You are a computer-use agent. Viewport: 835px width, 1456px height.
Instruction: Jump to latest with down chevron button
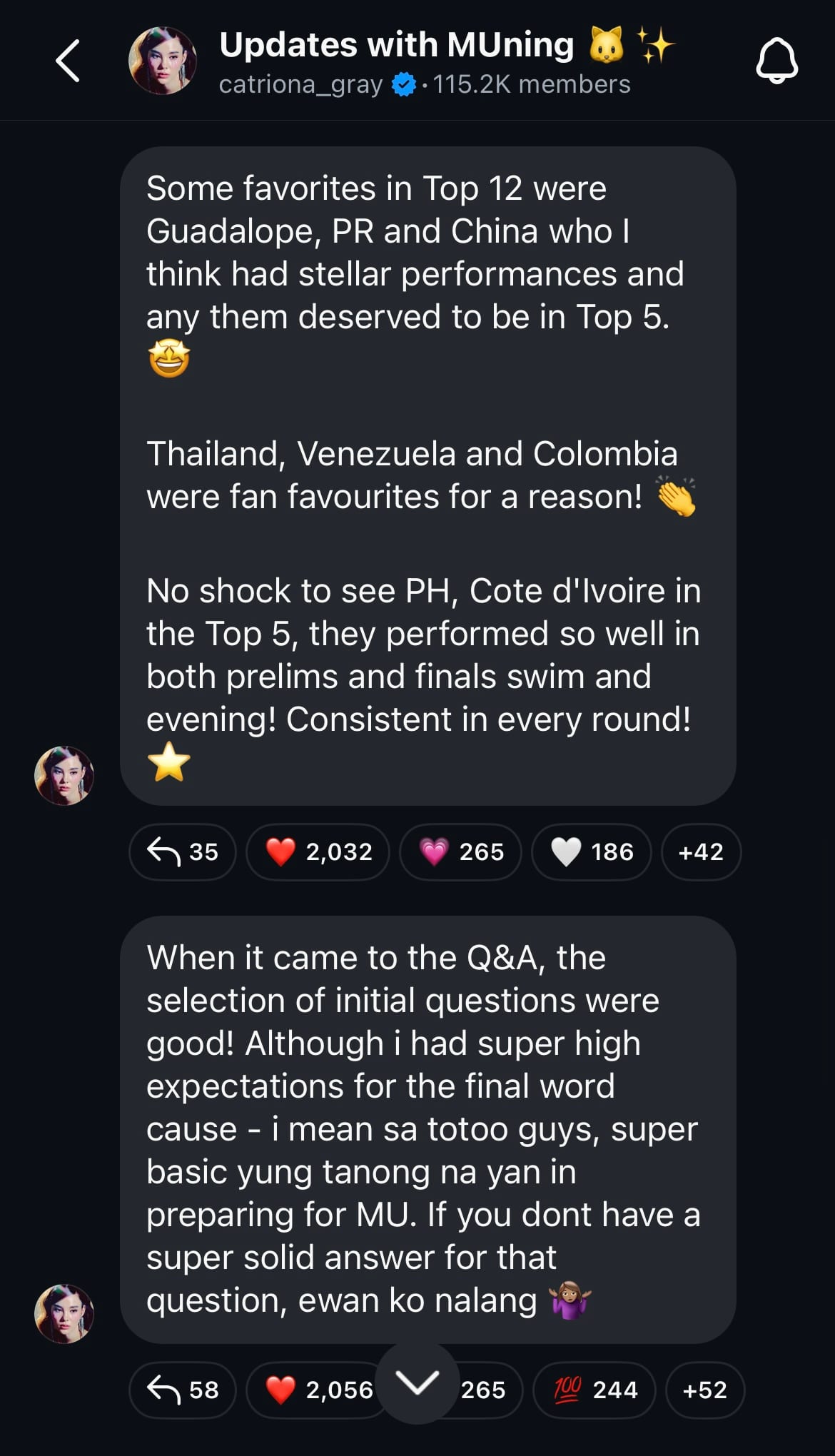coord(417,1383)
